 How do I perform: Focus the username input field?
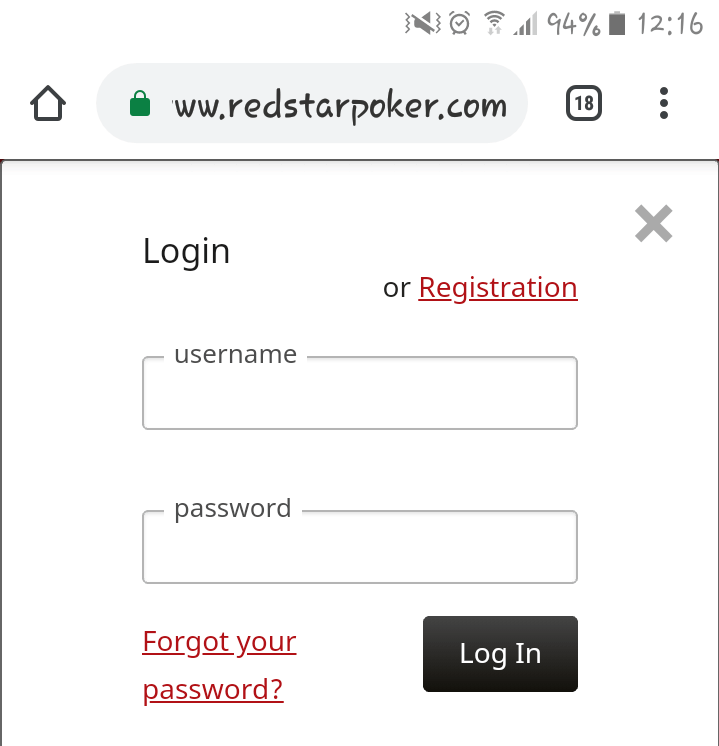tap(360, 393)
